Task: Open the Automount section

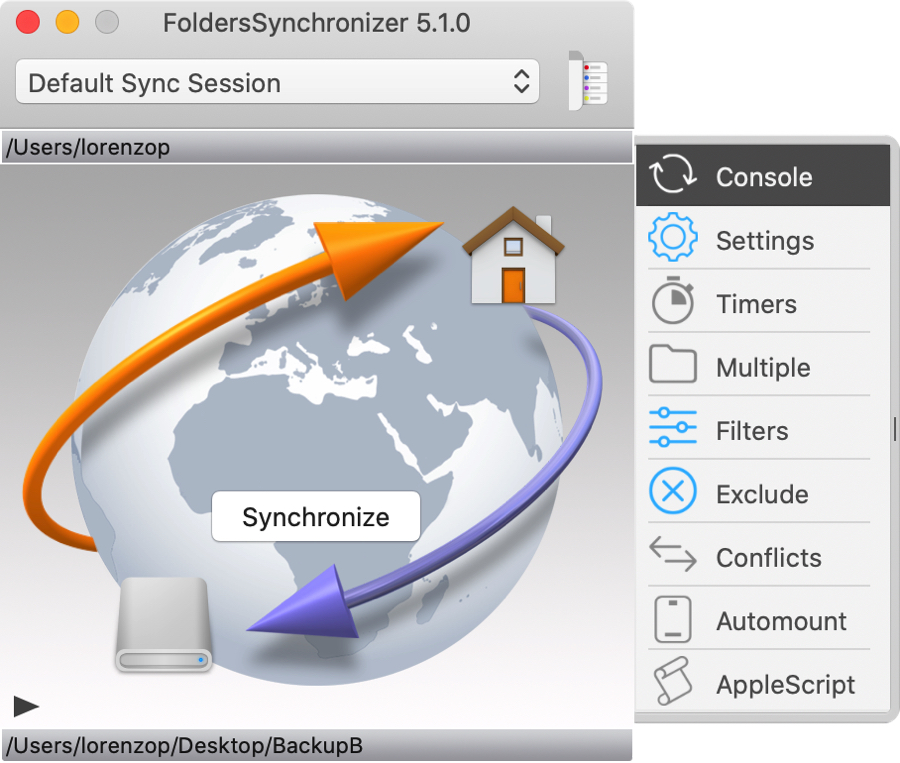Action: 763,620
